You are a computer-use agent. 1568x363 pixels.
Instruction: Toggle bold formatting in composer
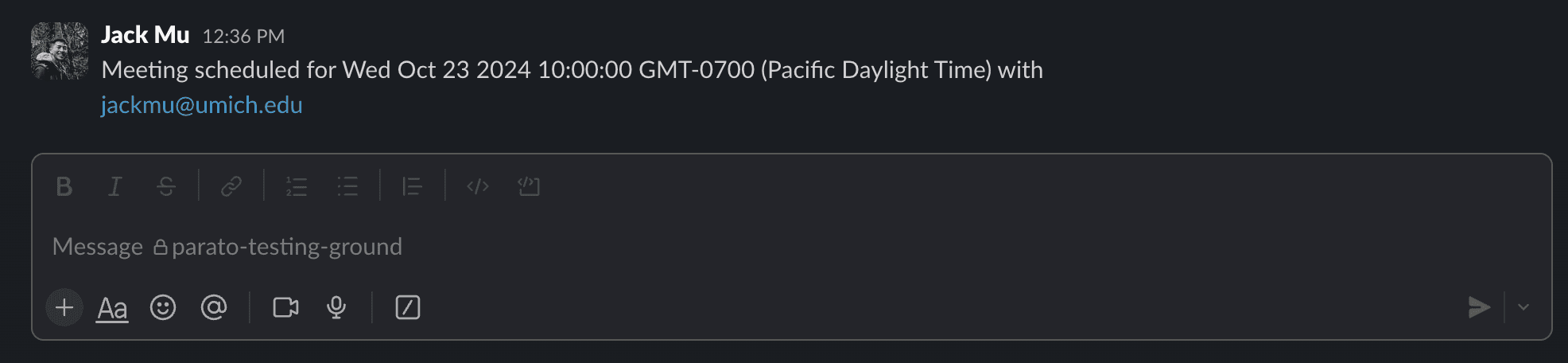[64, 186]
